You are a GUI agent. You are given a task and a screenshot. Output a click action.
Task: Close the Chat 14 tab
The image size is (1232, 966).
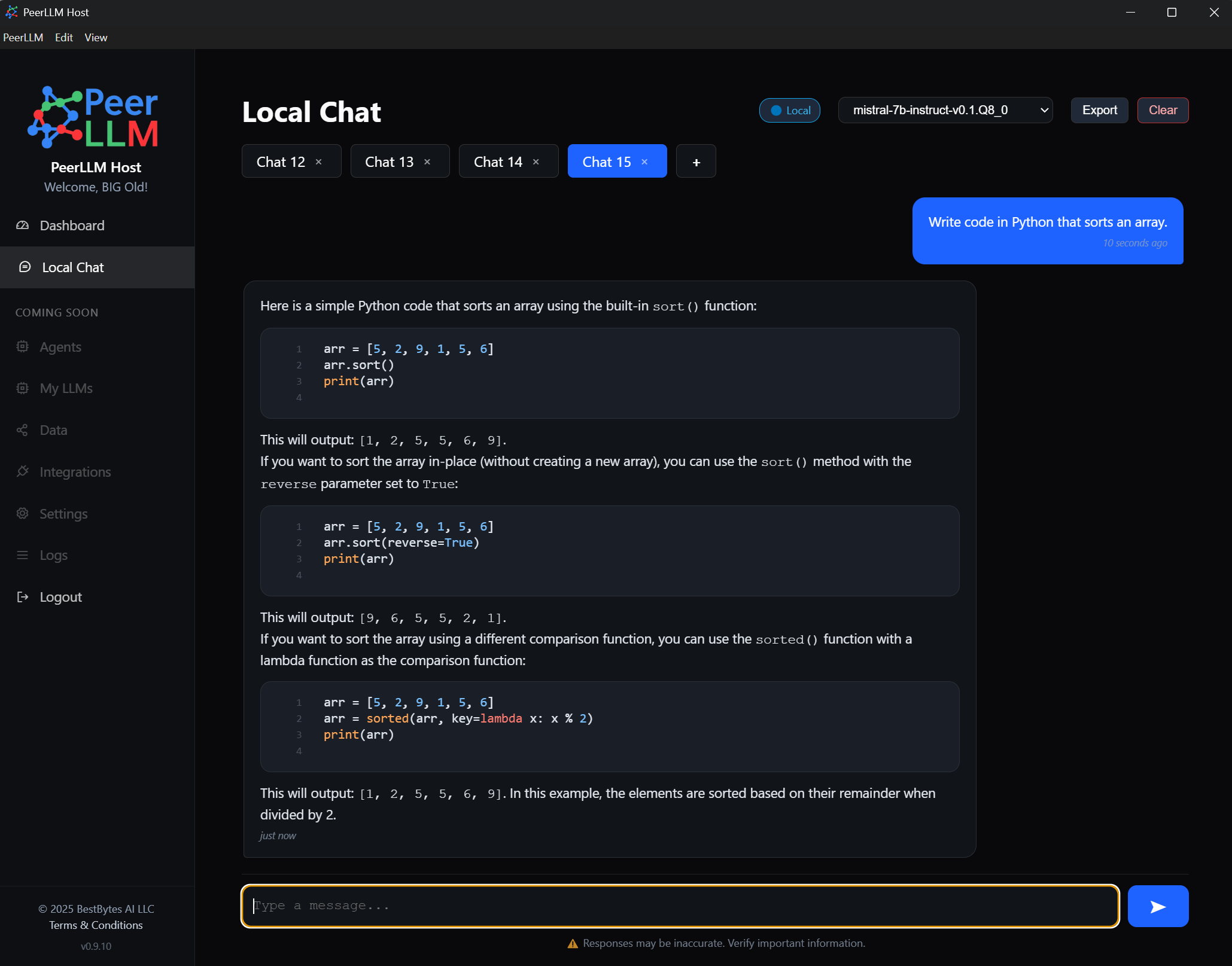[x=536, y=162]
